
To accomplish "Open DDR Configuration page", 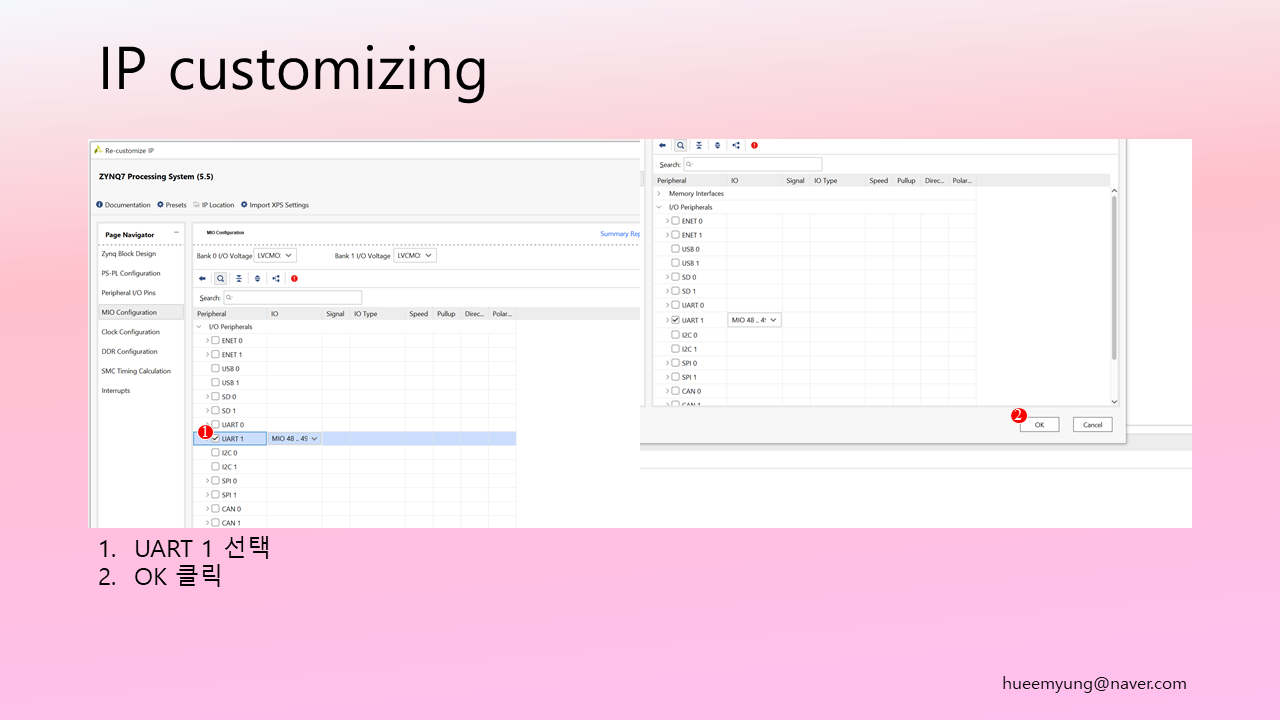I will point(129,351).
